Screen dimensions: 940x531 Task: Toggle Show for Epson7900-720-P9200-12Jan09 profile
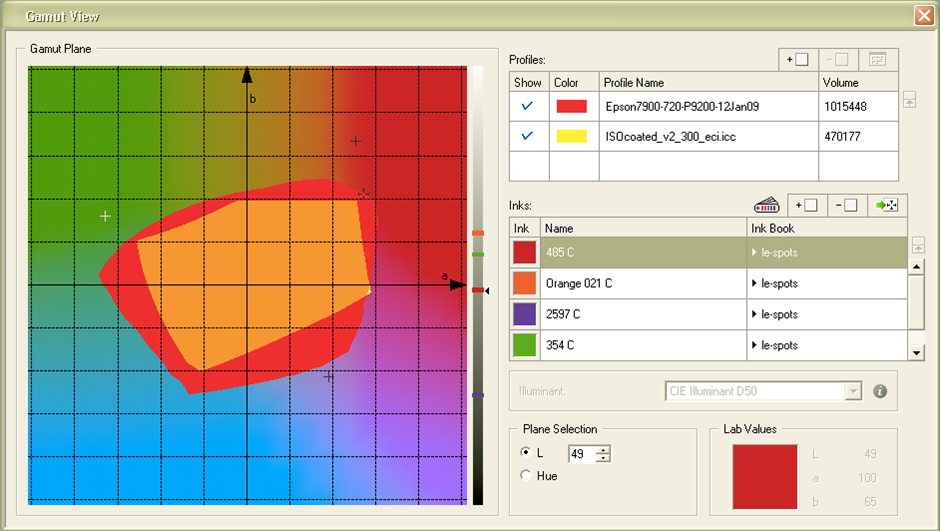pos(528,106)
